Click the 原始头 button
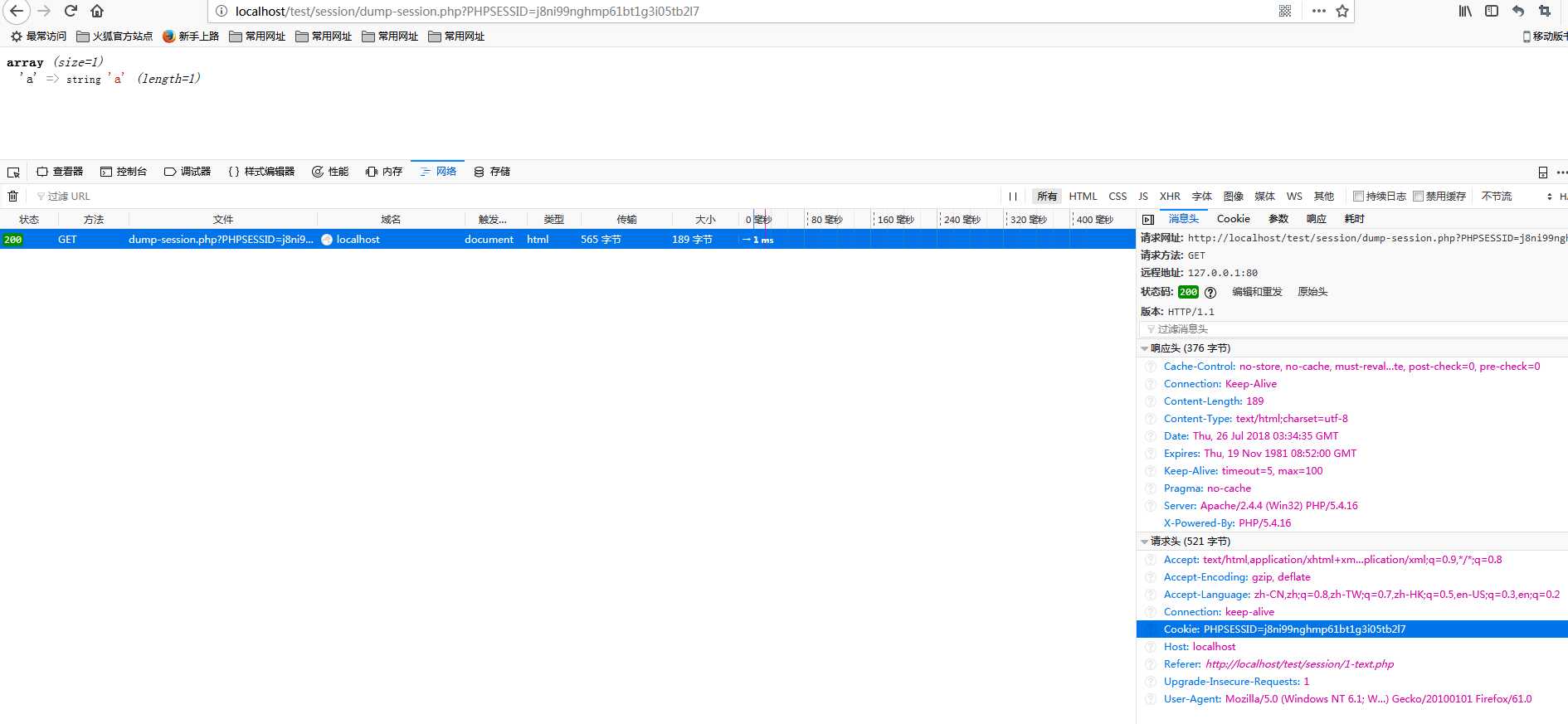The width and height of the screenshot is (1568, 724). coord(1312,292)
